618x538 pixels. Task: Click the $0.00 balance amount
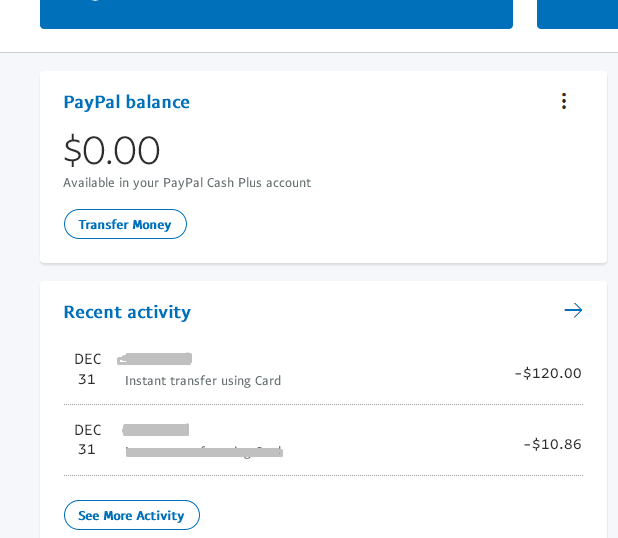112,150
